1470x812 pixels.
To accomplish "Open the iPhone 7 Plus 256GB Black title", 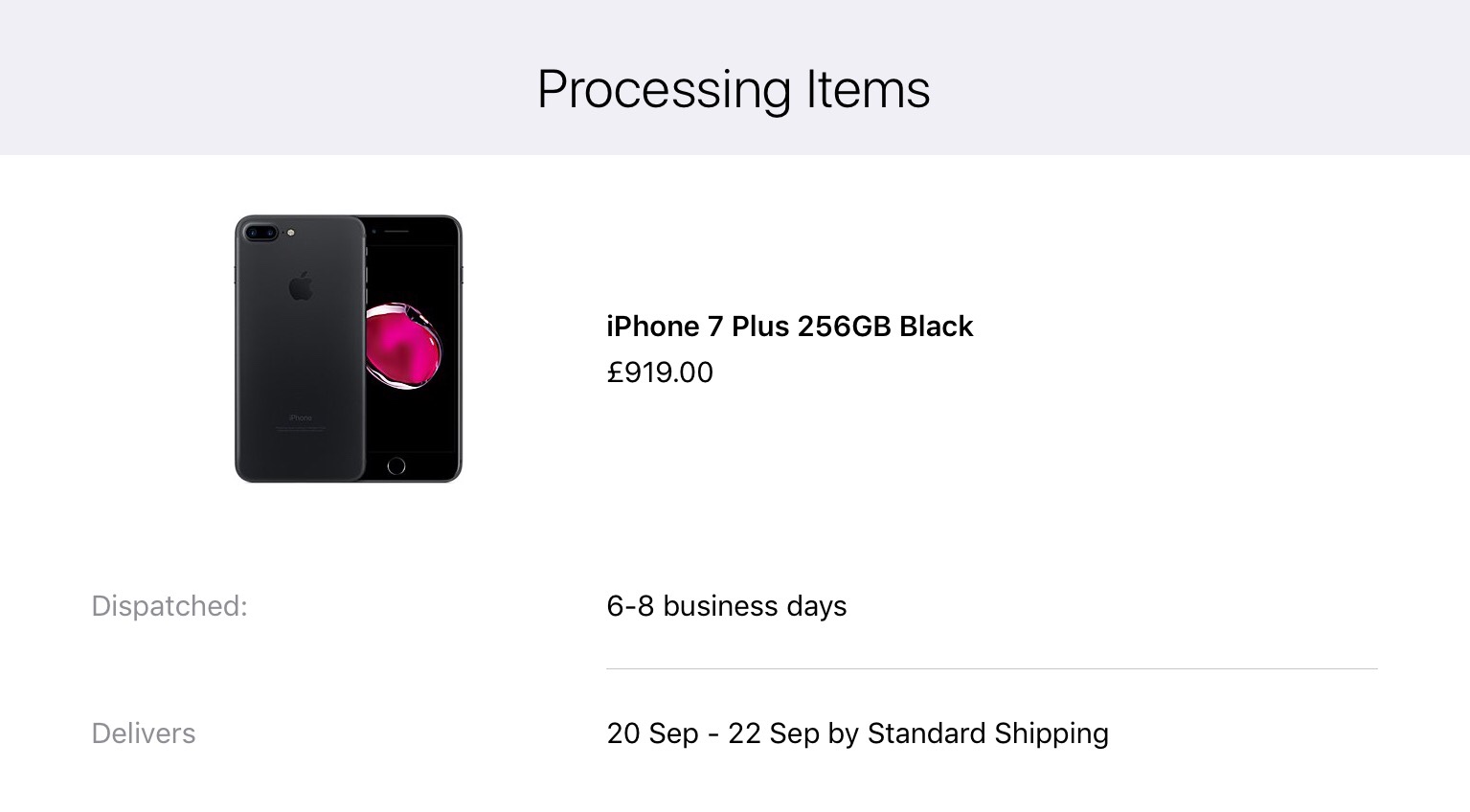I will click(x=789, y=327).
